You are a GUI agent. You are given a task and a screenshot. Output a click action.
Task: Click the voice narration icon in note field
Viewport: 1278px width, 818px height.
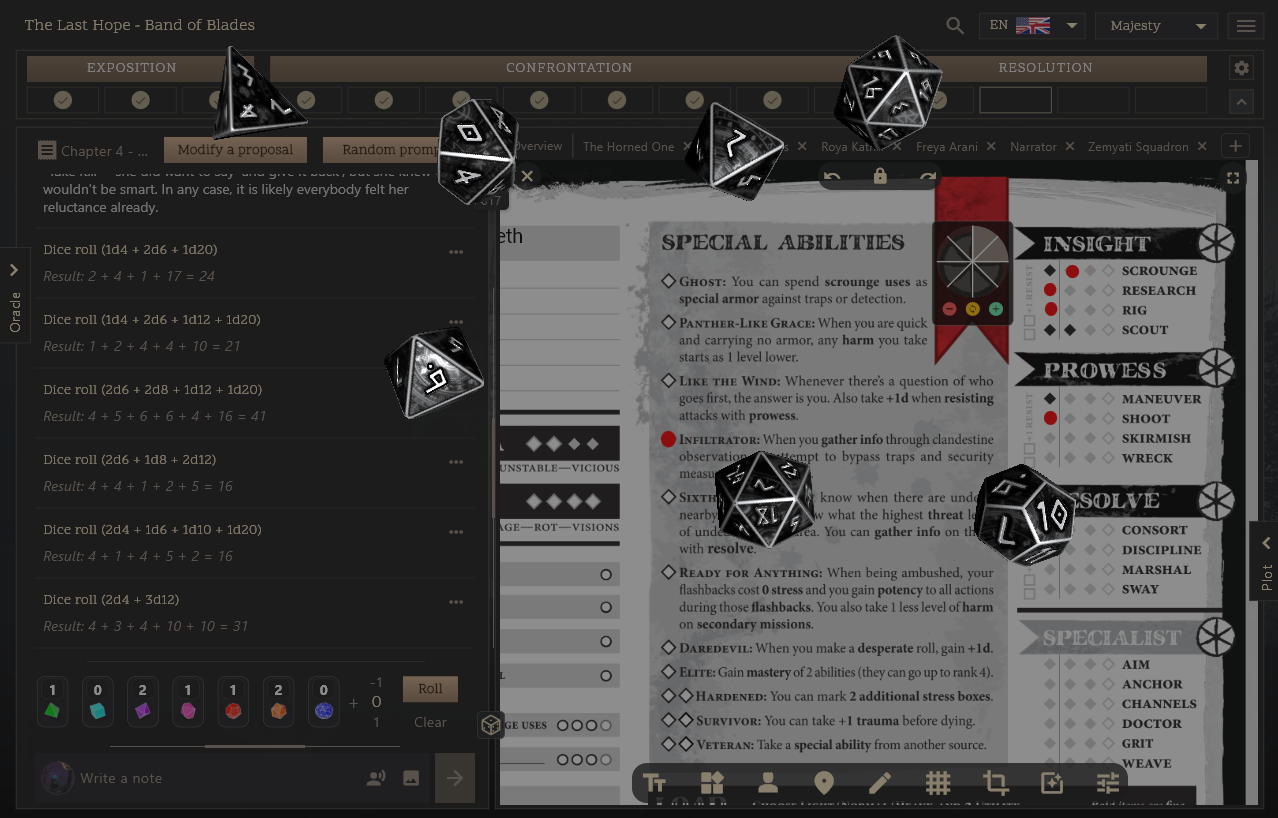coord(376,778)
